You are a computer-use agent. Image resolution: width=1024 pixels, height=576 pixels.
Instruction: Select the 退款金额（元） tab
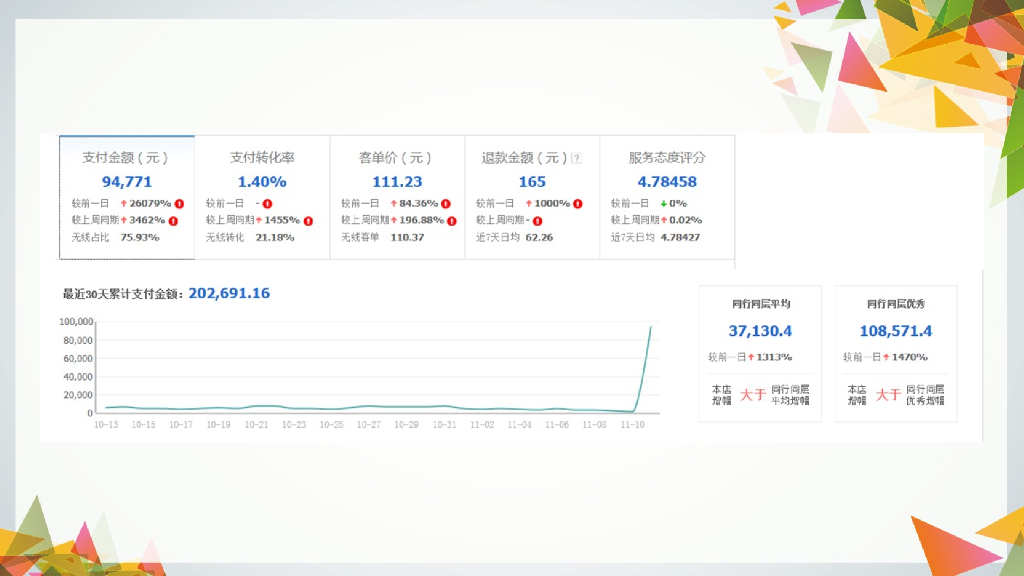click(524, 158)
